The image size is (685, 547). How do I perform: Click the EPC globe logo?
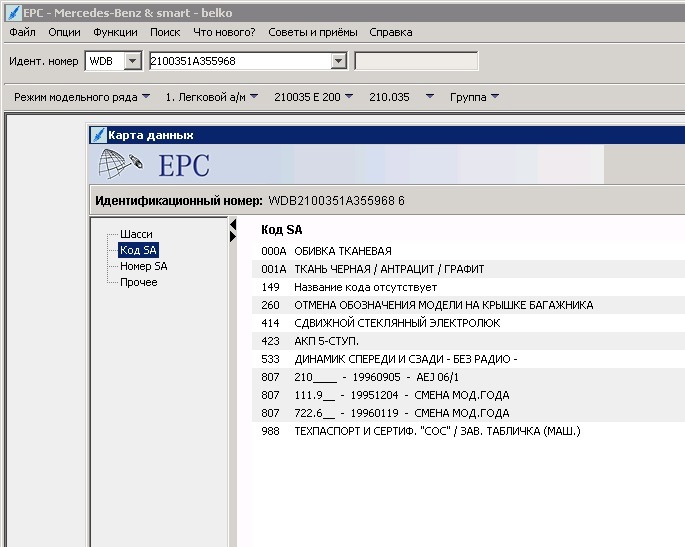(x=121, y=164)
